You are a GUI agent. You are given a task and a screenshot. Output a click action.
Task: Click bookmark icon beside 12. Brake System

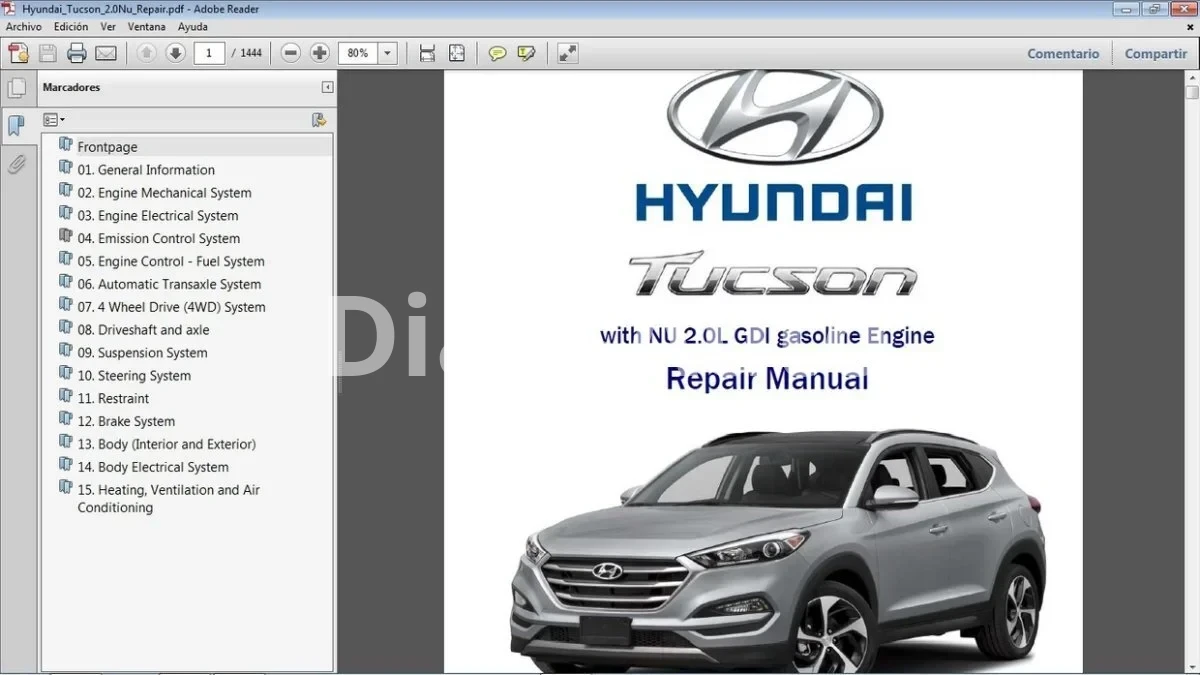[x=66, y=420]
